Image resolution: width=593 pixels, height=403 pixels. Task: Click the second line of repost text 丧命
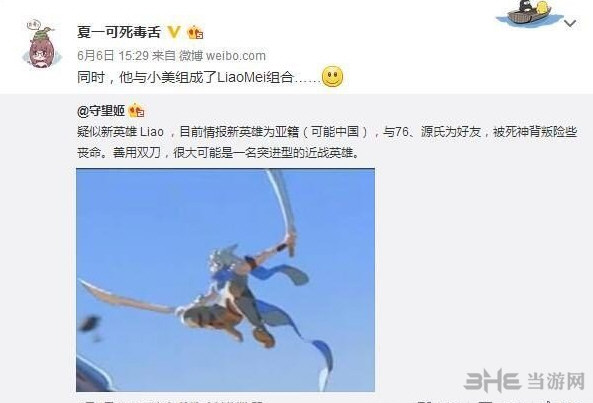point(219,153)
